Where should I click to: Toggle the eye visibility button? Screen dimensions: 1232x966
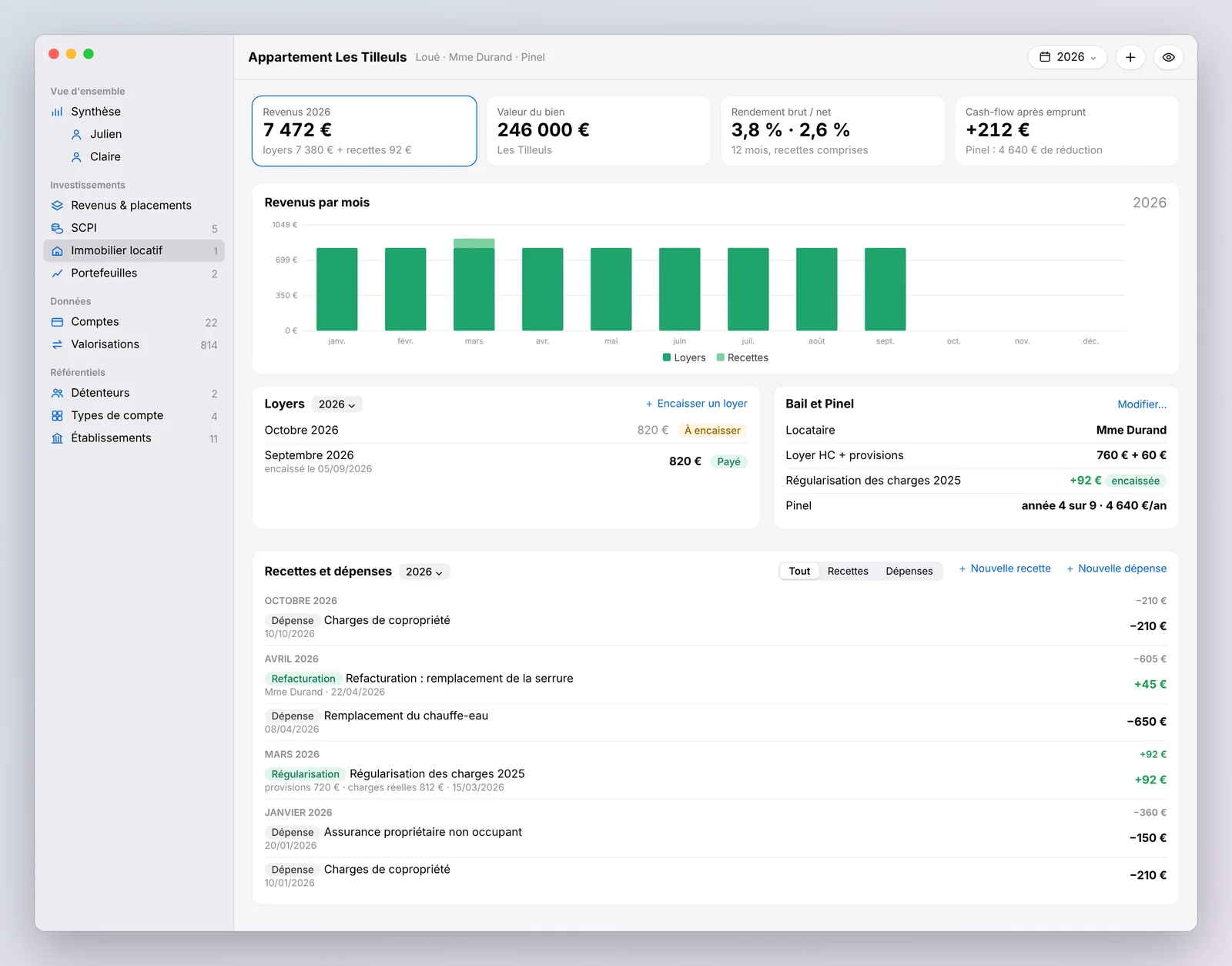[1168, 57]
